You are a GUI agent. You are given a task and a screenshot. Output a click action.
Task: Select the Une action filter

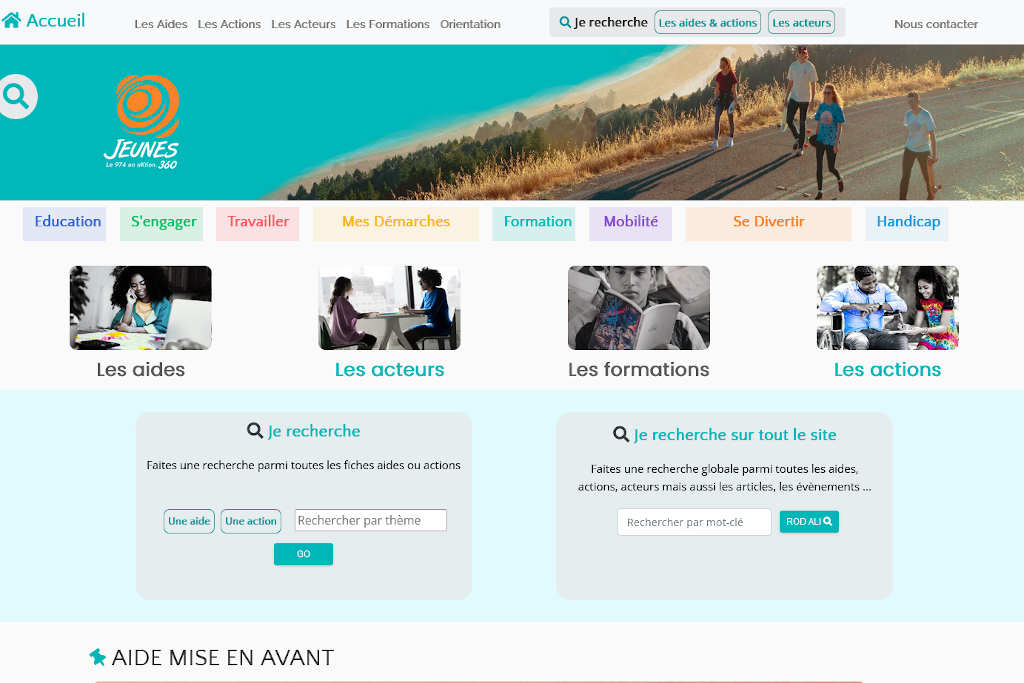point(250,521)
